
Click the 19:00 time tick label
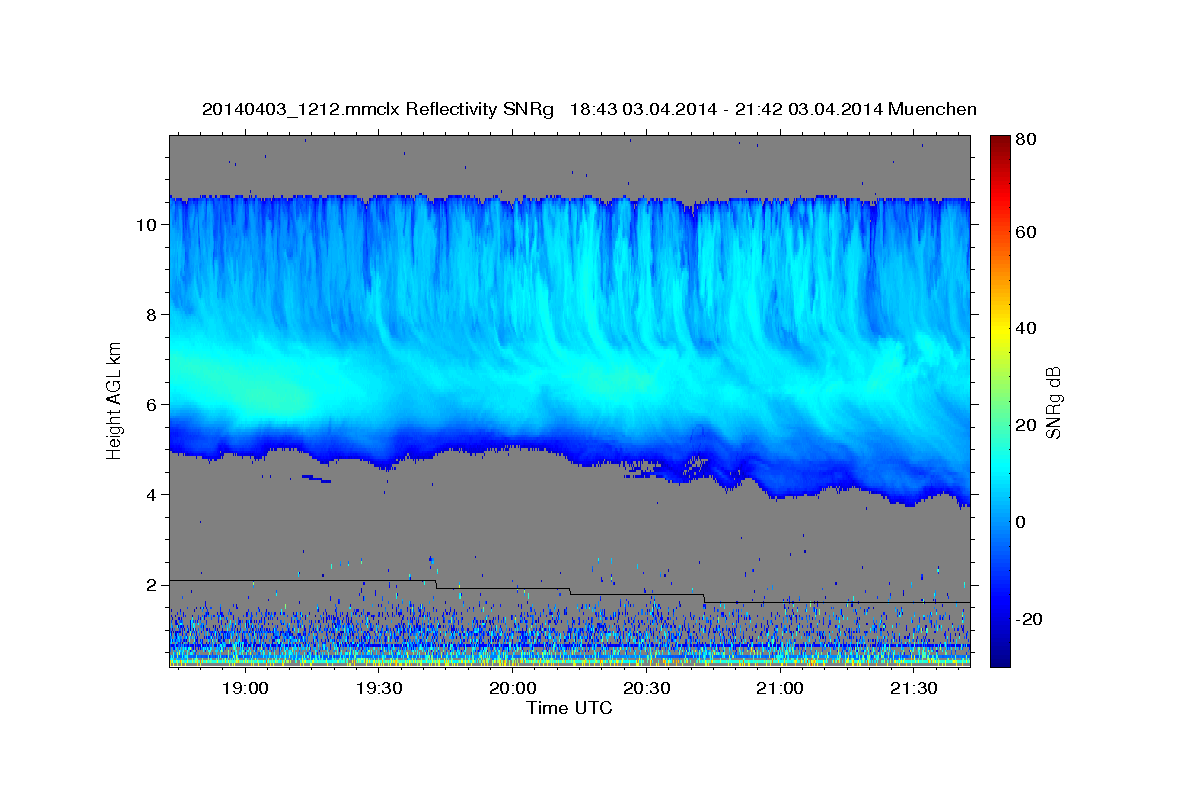point(245,689)
